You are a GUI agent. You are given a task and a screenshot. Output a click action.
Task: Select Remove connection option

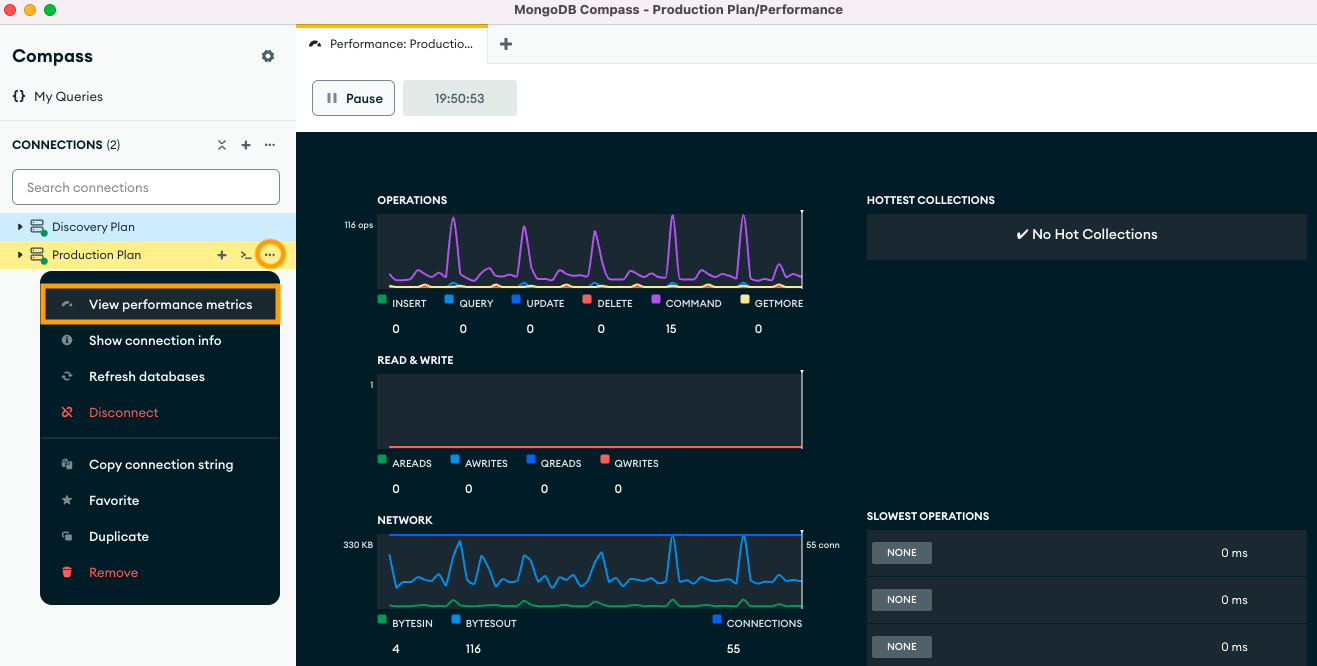point(160,573)
